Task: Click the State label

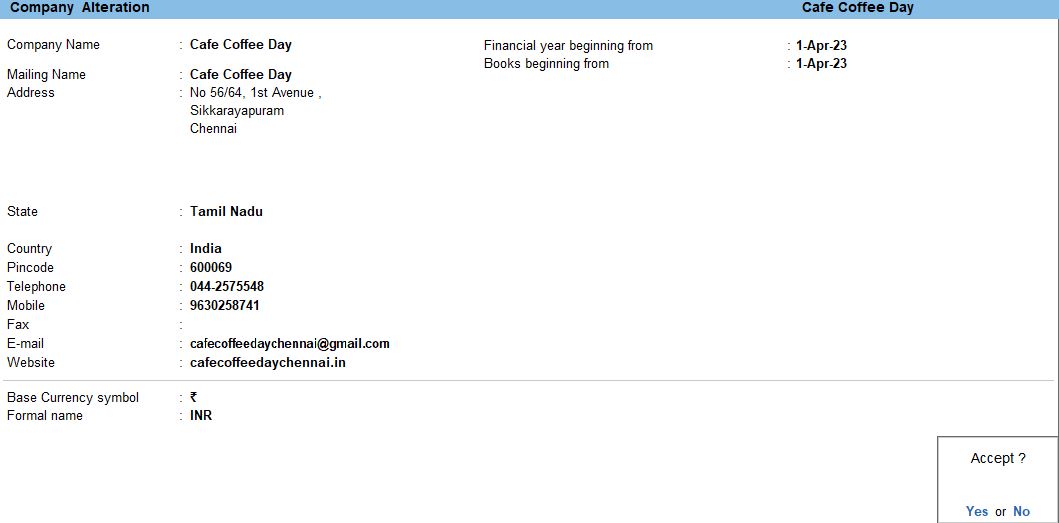Action: click(22, 211)
